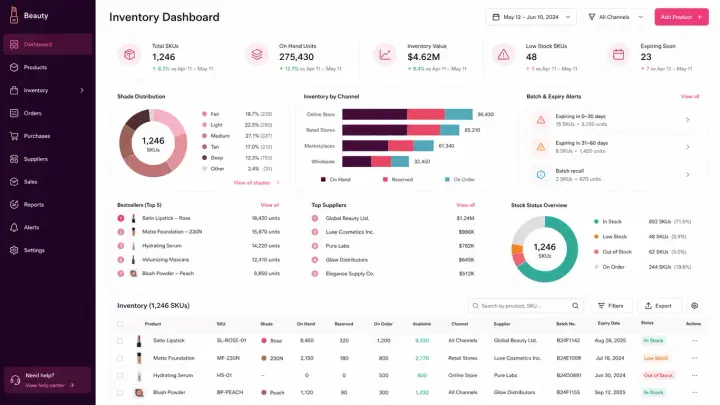720x405 pixels.
Task: Click View all shades link
Action: tap(256, 183)
